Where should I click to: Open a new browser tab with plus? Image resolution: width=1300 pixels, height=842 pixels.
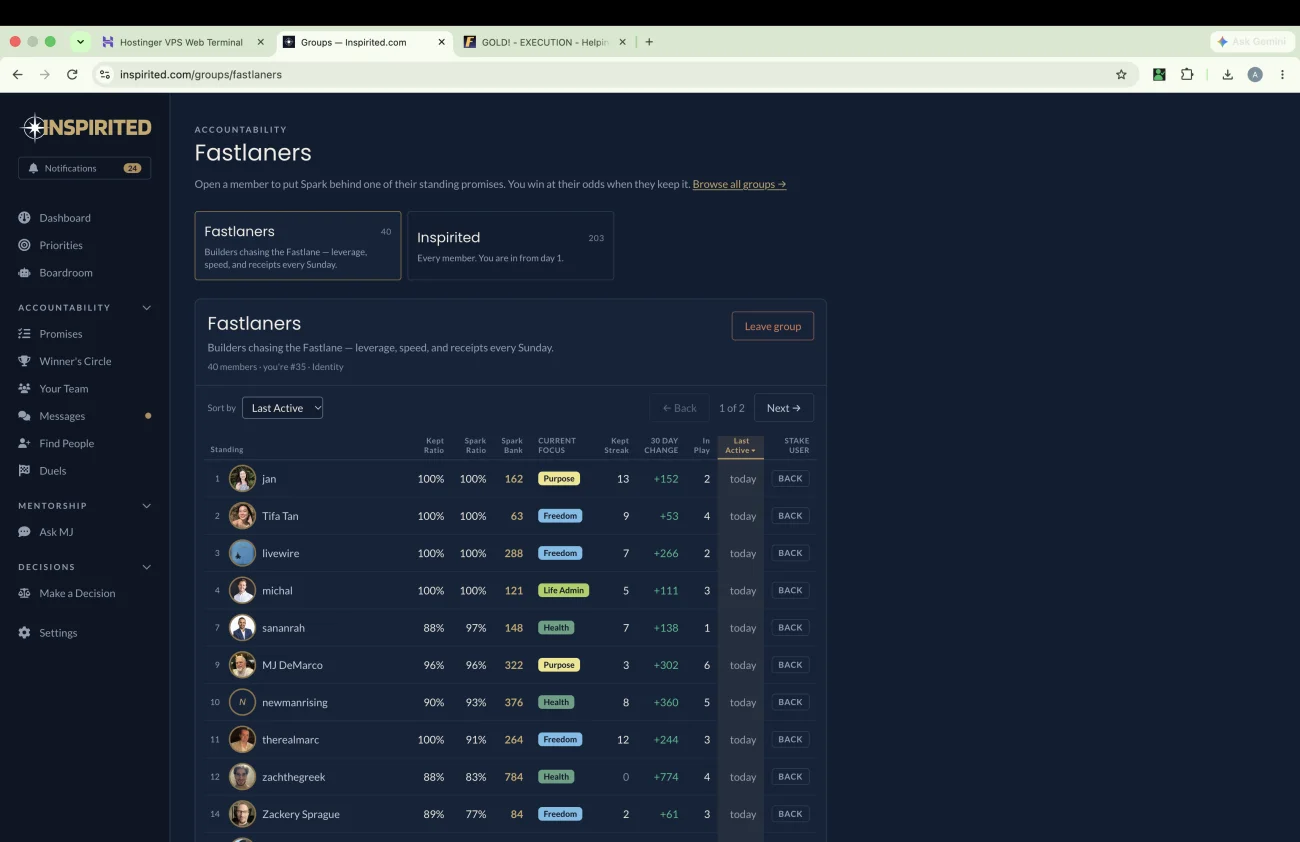click(x=649, y=42)
